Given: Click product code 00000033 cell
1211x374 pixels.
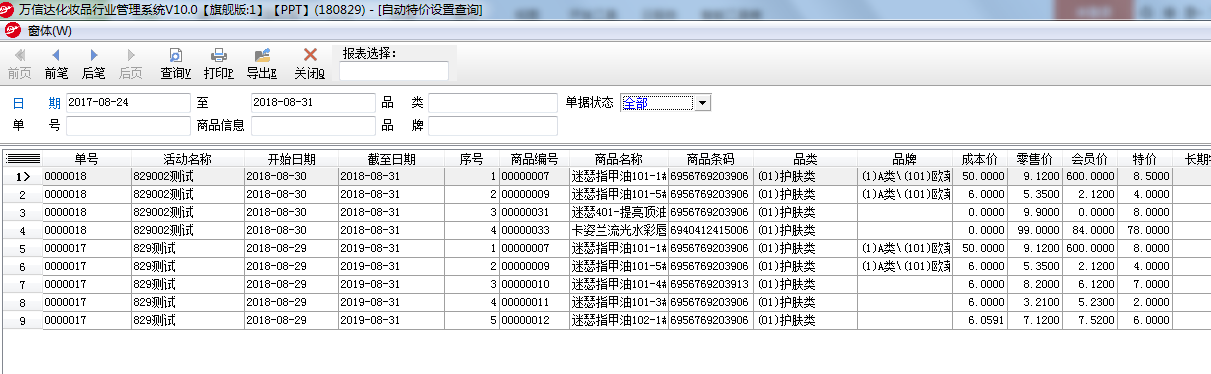Looking at the screenshot, I should (x=534, y=230).
